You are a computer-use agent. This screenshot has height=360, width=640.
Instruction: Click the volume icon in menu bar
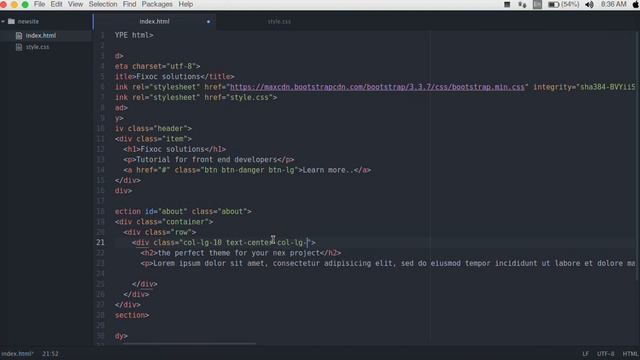pyautogui.click(x=589, y=4)
